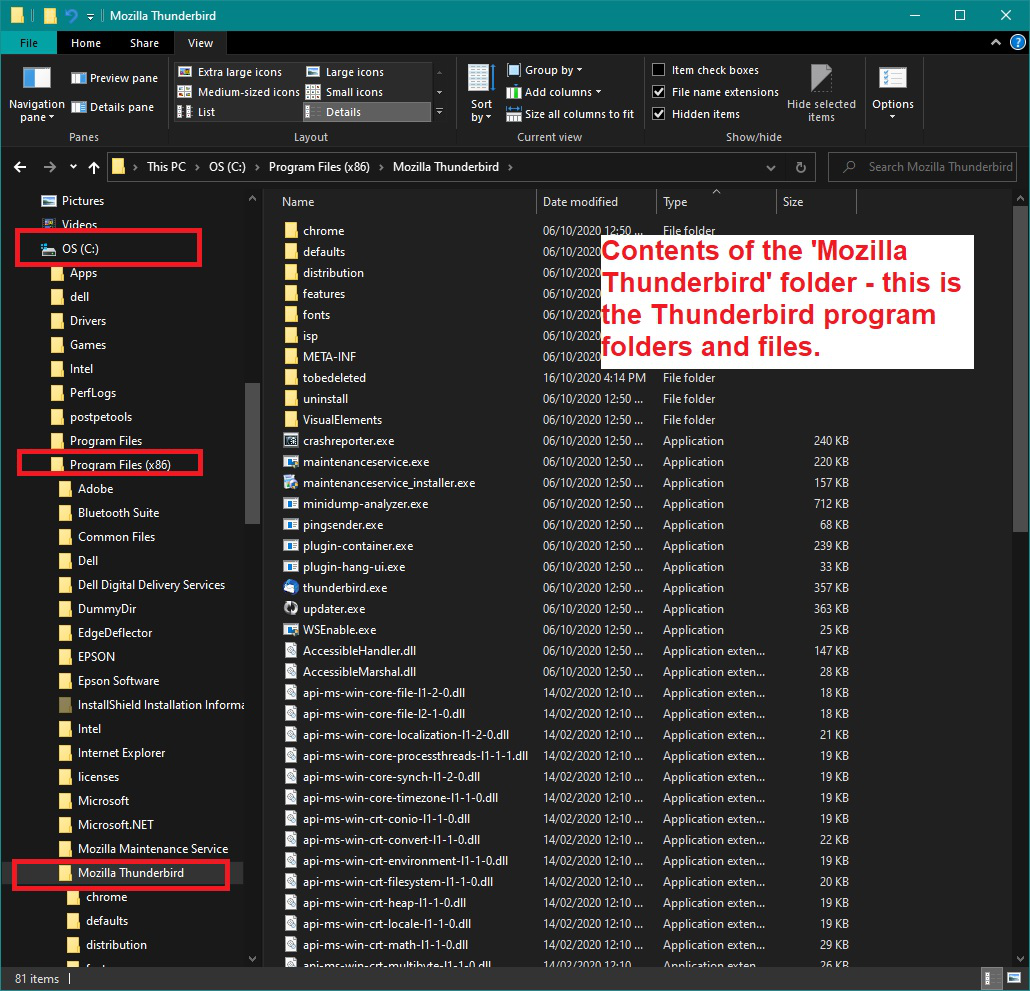Click the thunderbird.exe application icon
This screenshot has height=991, width=1030.
291,588
